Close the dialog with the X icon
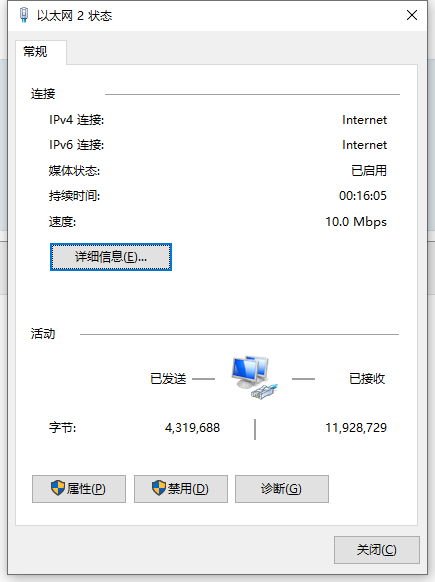The width and height of the screenshot is (435, 582). coord(412,15)
